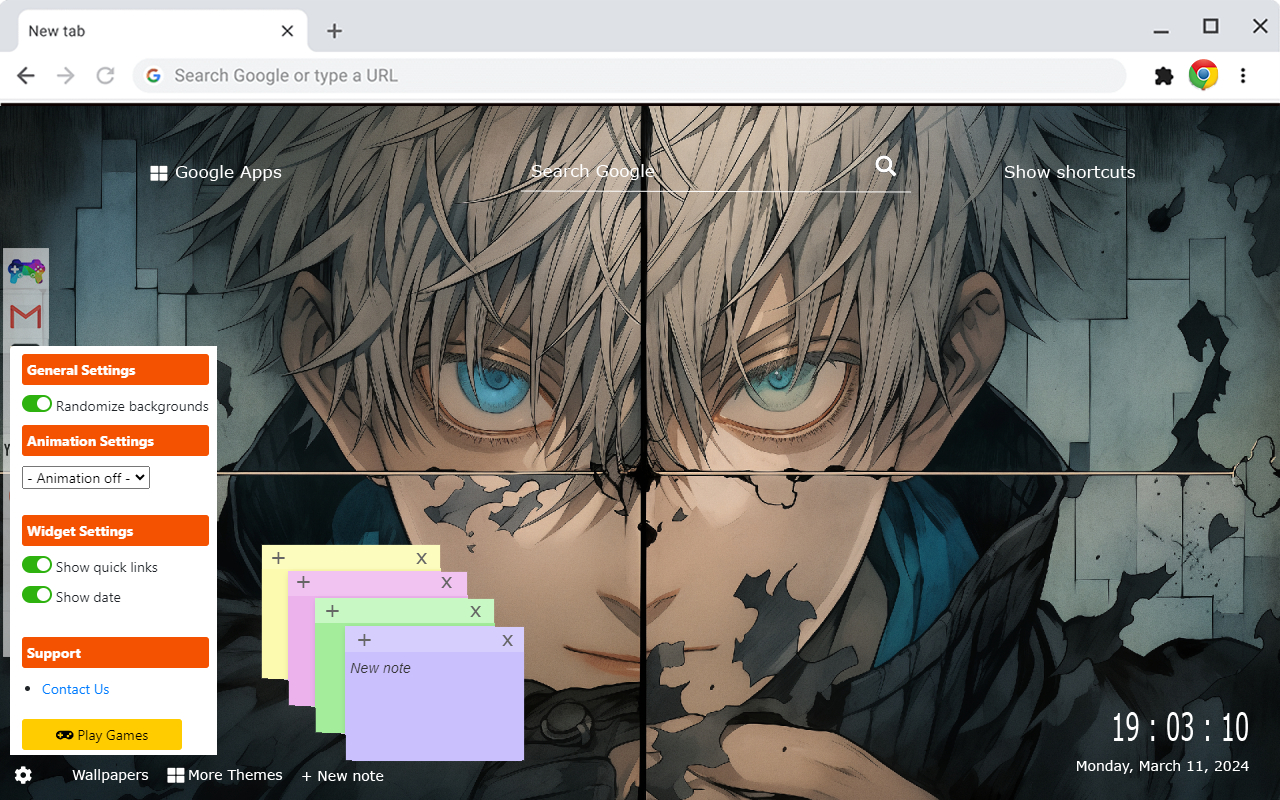
Task: Click the Google Apps grid icon
Action: (x=158, y=172)
